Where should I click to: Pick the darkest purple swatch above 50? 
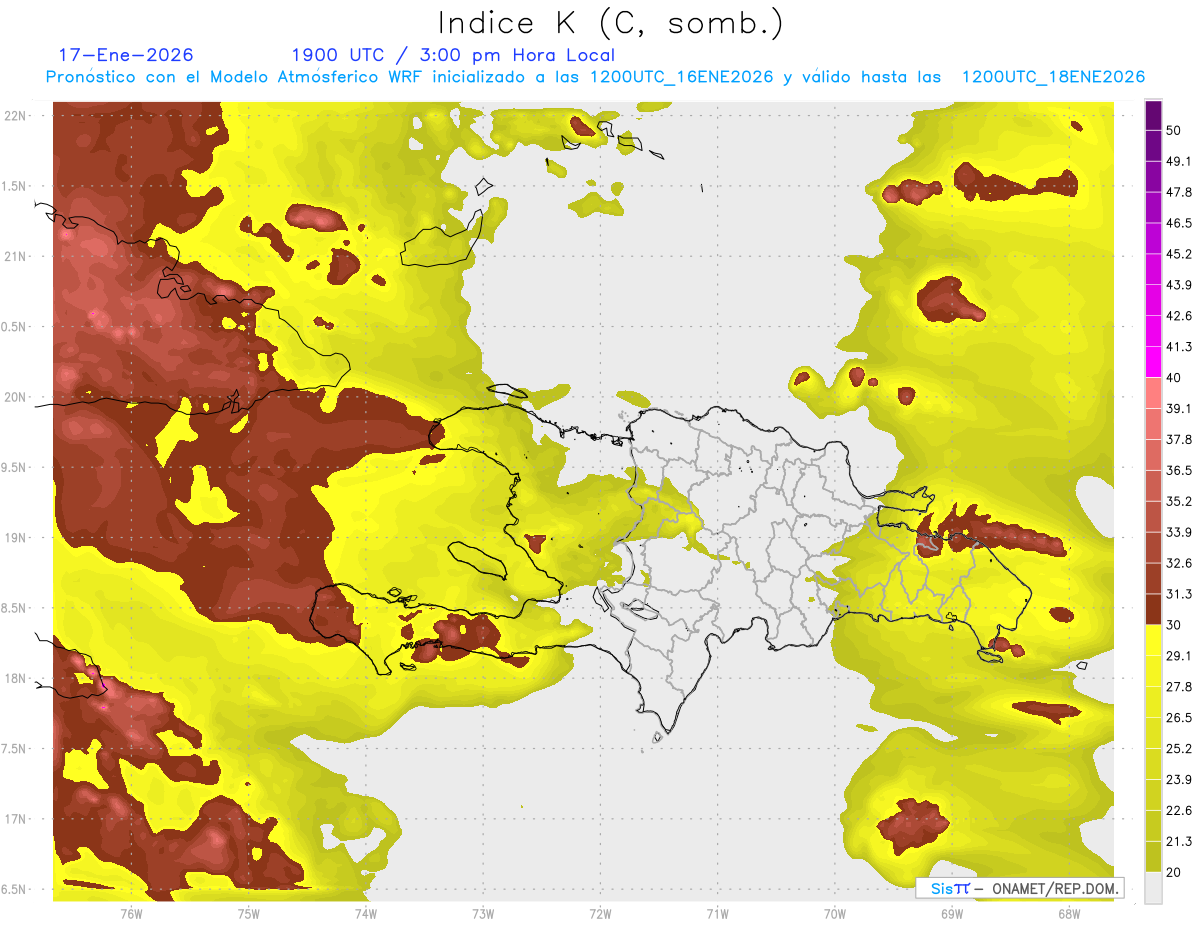(x=1153, y=115)
